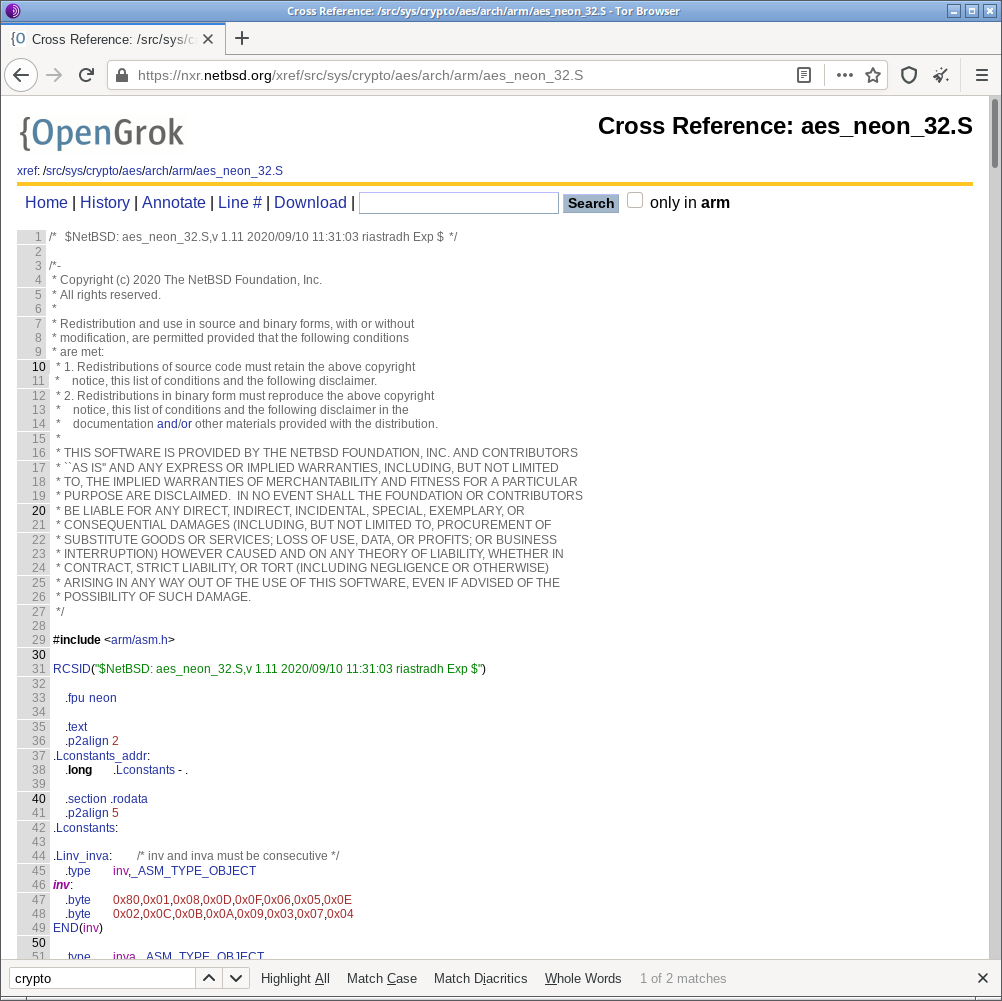This screenshot has width=1002, height=1001.
Task: Close the find bar
Action: click(983, 978)
